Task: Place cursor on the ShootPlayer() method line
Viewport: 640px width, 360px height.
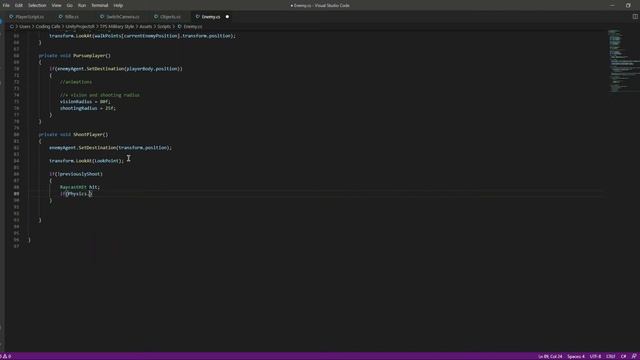Action: 73,134
